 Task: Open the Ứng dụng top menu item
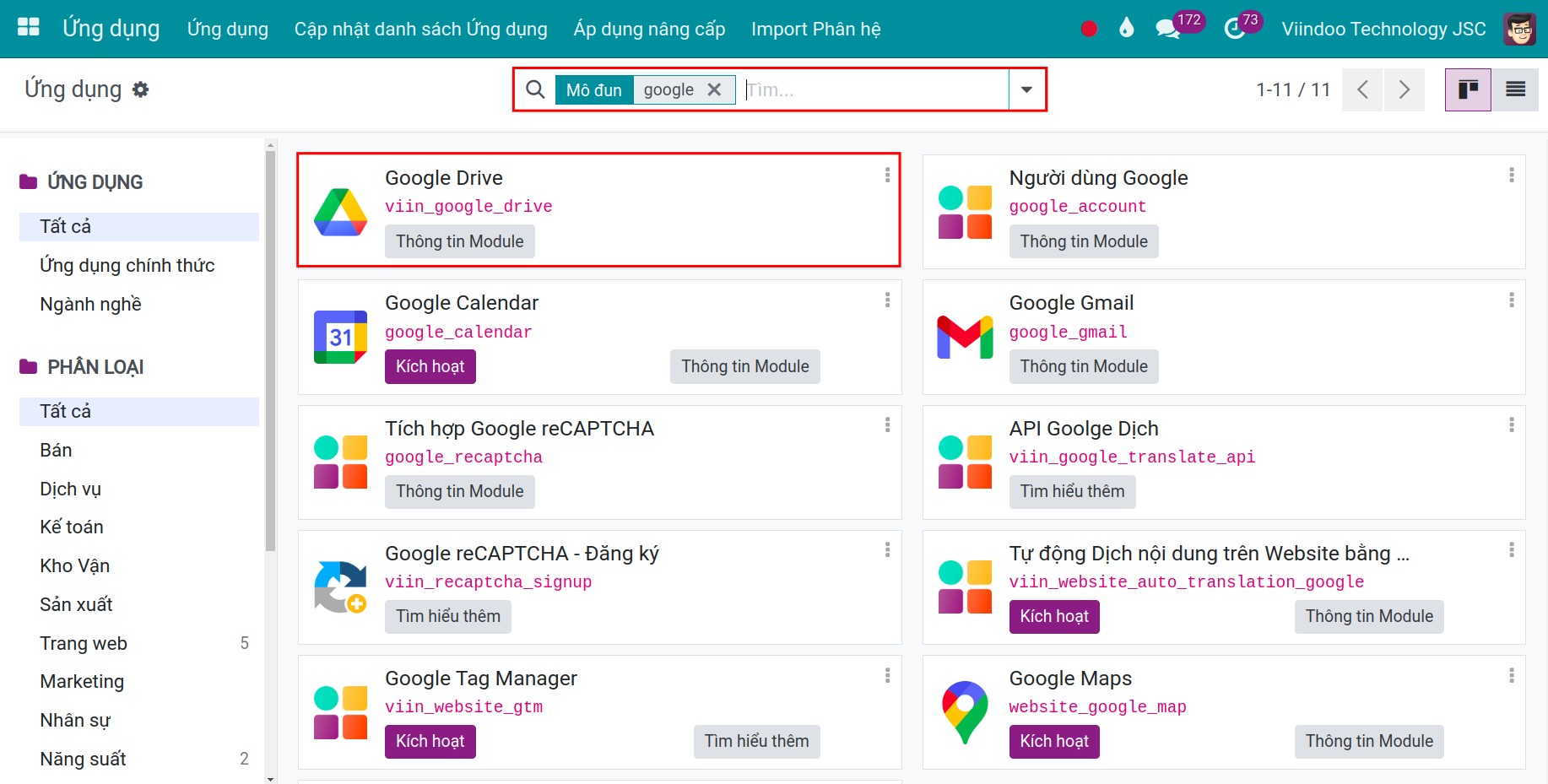tap(227, 29)
